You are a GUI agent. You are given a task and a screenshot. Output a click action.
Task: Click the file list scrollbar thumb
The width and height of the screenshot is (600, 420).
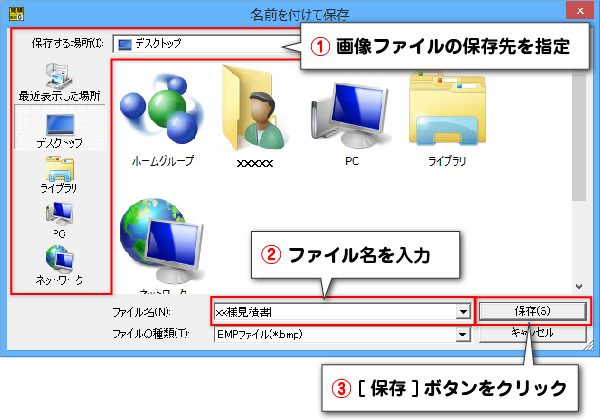[579, 136]
